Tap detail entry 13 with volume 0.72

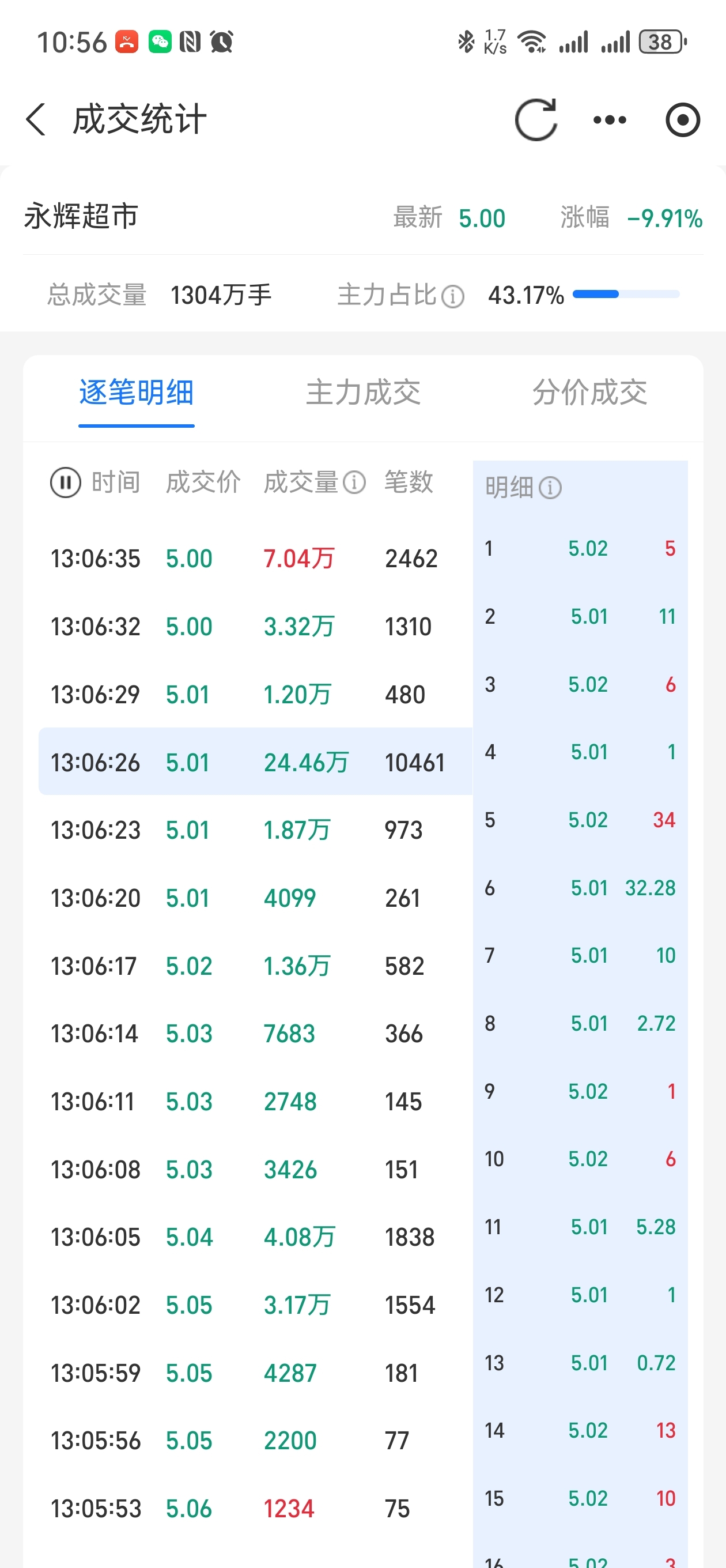click(581, 1363)
